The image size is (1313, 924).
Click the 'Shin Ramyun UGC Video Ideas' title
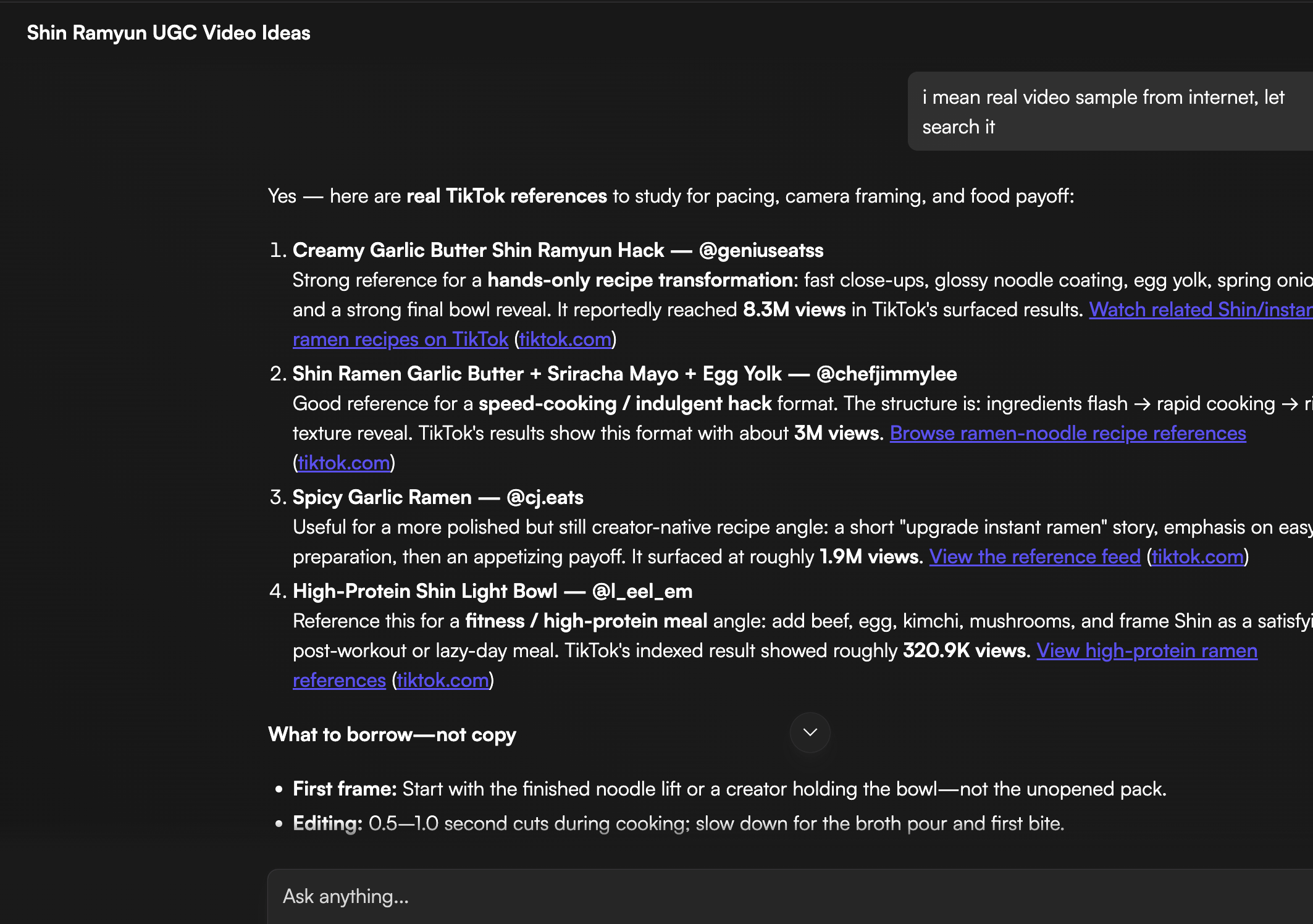tap(169, 33)
